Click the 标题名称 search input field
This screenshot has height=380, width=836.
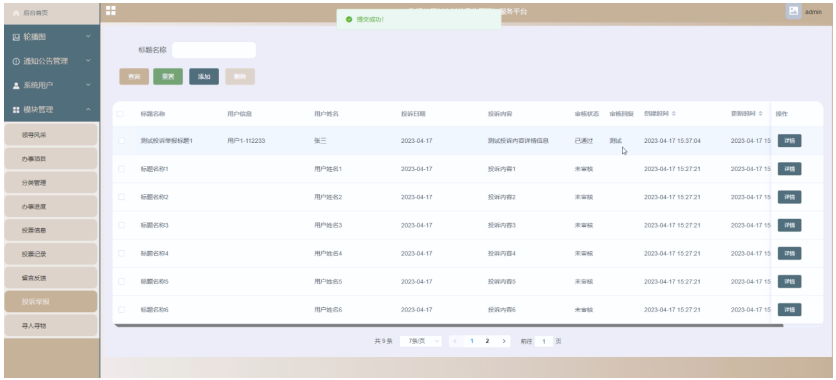[x=214, y=50]
